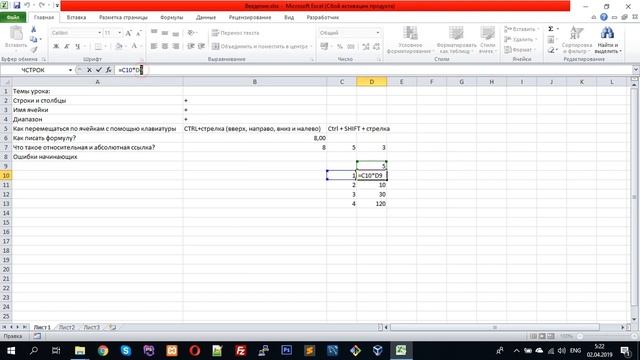Image resolution: width=640 pixels, height=360 pixels.
Task: Click Удалить in the Ячейки group
Action: (520, 39)
